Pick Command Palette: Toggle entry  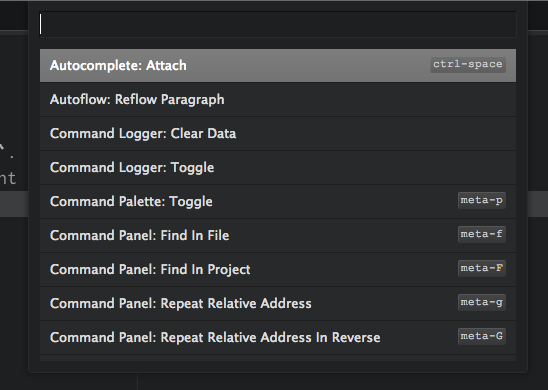pos(278,201)
